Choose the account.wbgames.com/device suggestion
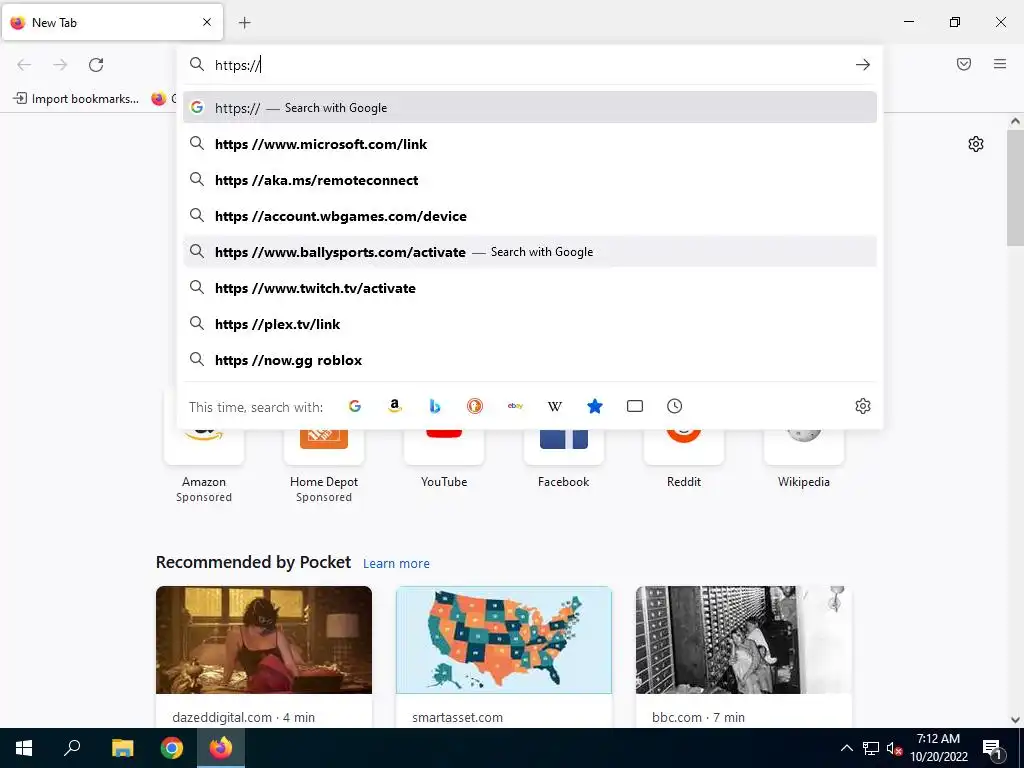1024x768 pixels. 530,216
